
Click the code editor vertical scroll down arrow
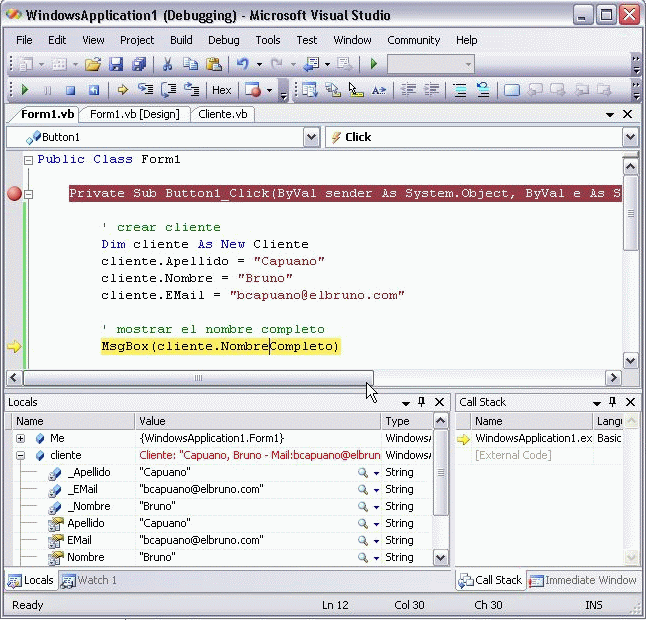coord(630,360)
